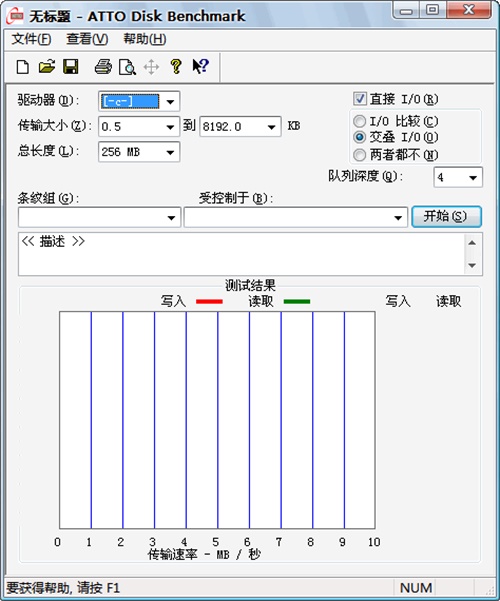500x601 pixels.
Task: Open the 帮助(H) menu
Action: click(145, 39)
